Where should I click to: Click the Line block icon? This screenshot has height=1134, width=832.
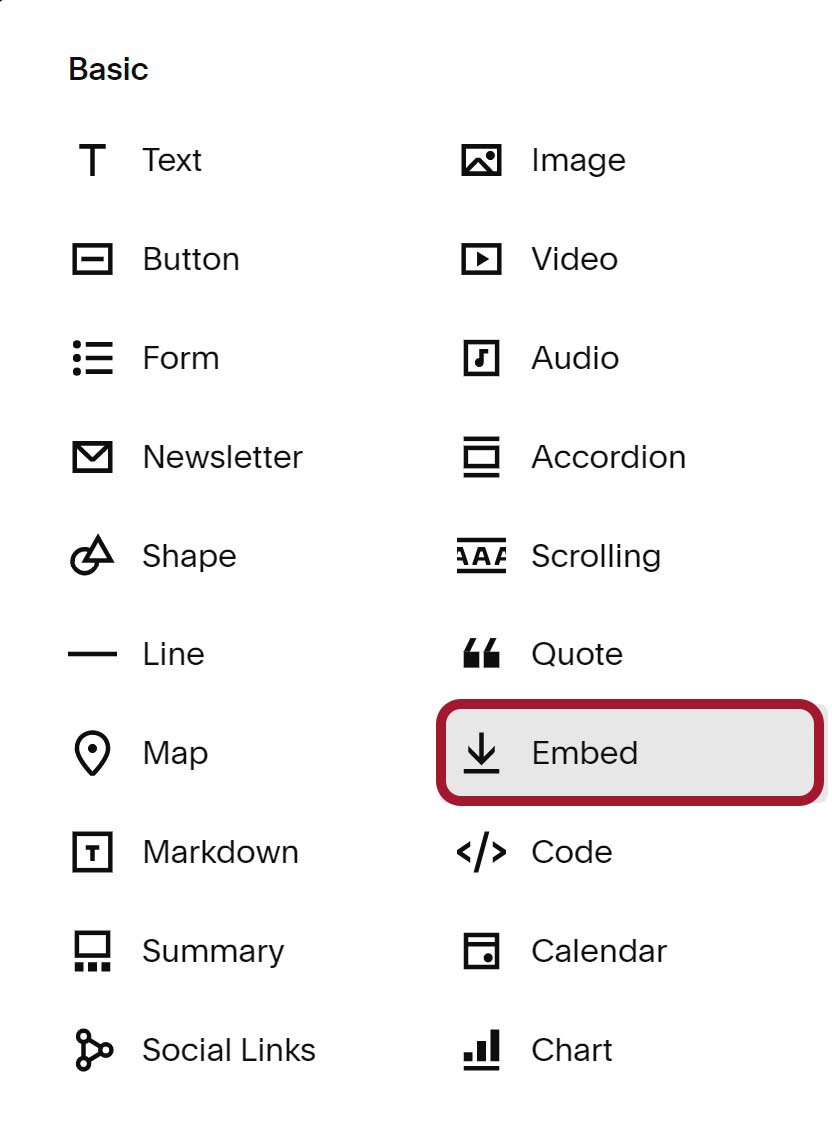click(x=91, y=654)
